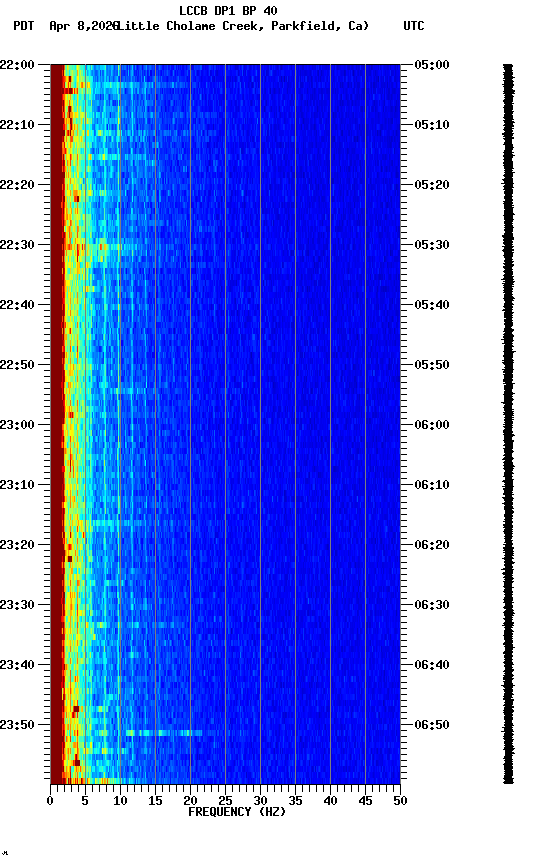
Task: Click the '25' frequency axis label
Action: click(225, 801)
